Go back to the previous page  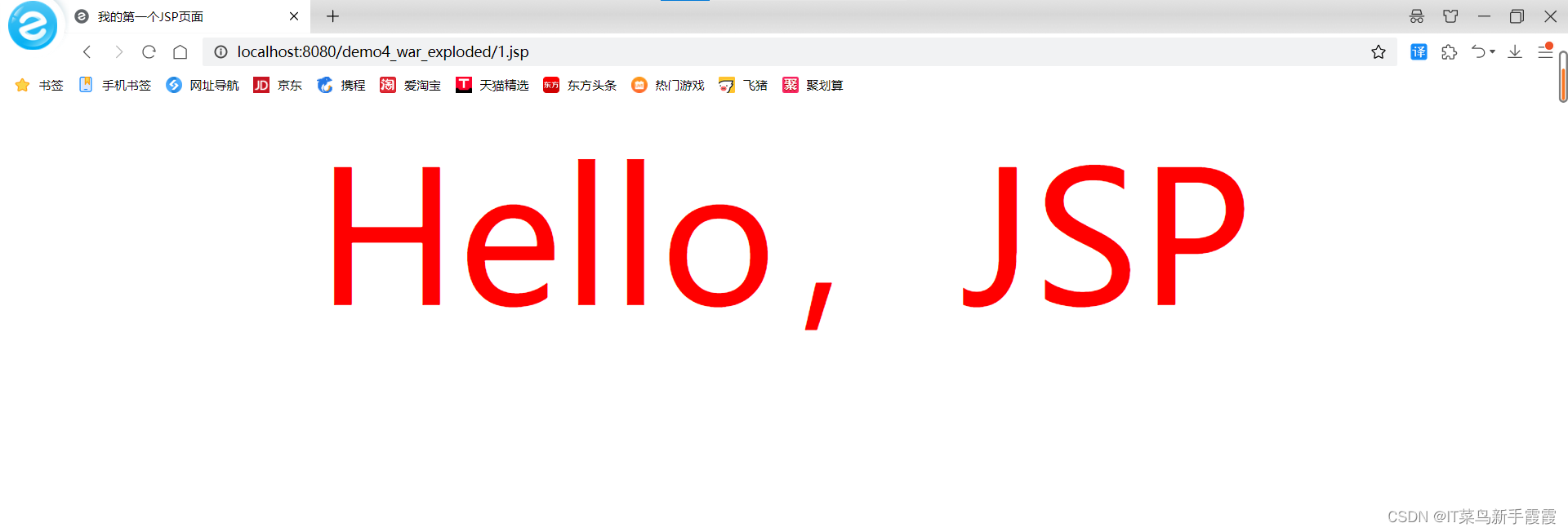[x=87, y=52]
